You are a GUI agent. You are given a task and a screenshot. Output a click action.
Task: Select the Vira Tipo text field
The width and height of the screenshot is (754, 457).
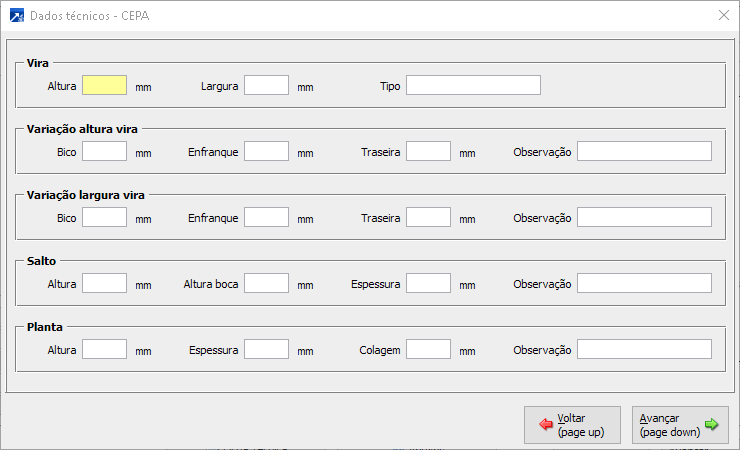point(473,86)
